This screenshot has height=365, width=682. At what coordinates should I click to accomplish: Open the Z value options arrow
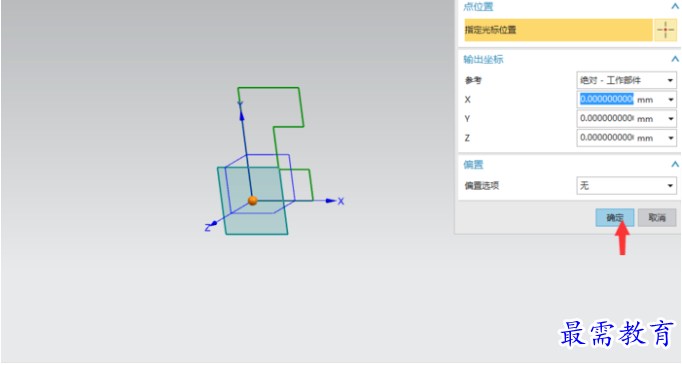tap(670, 138)
